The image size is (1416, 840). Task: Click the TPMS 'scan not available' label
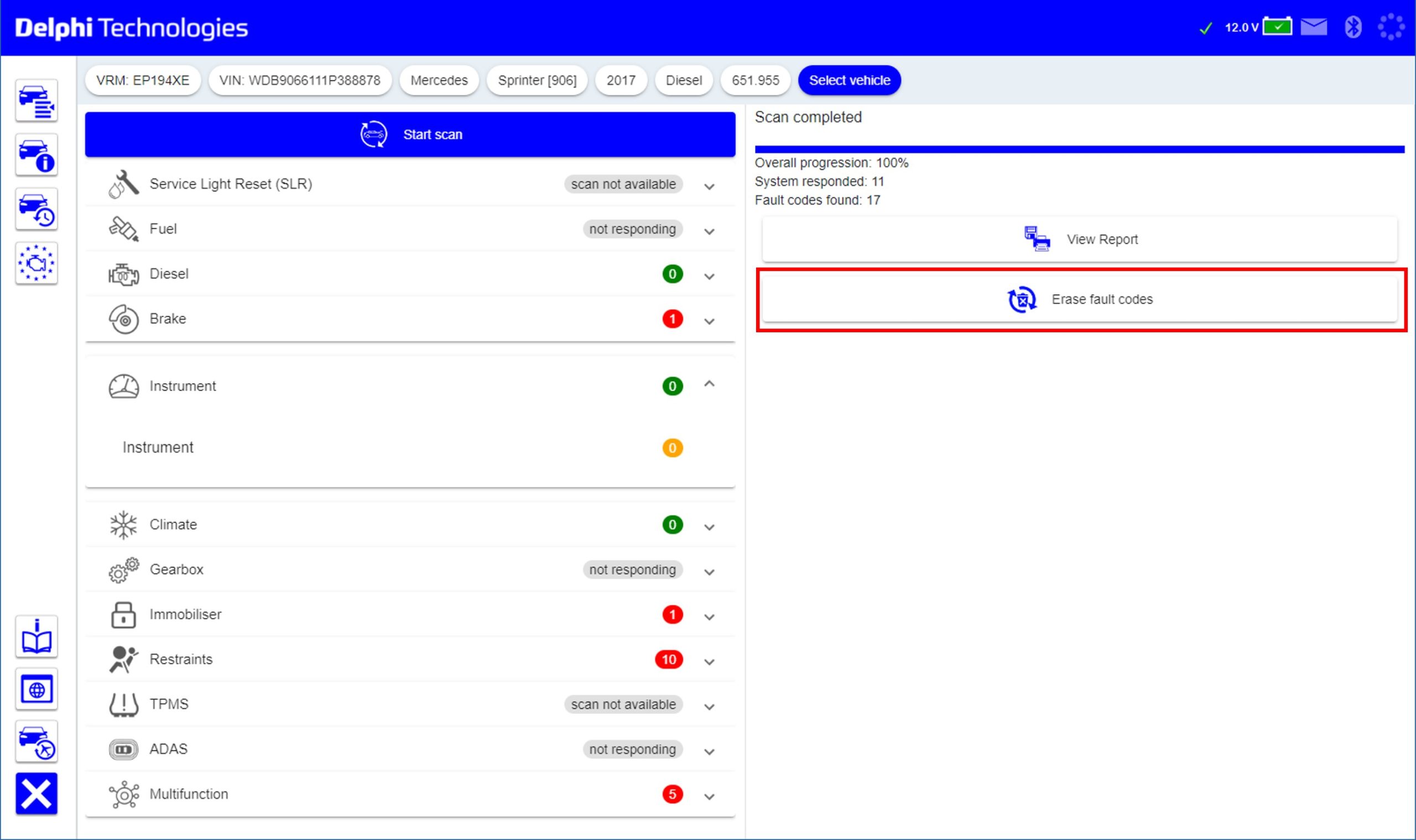point(623,705)
